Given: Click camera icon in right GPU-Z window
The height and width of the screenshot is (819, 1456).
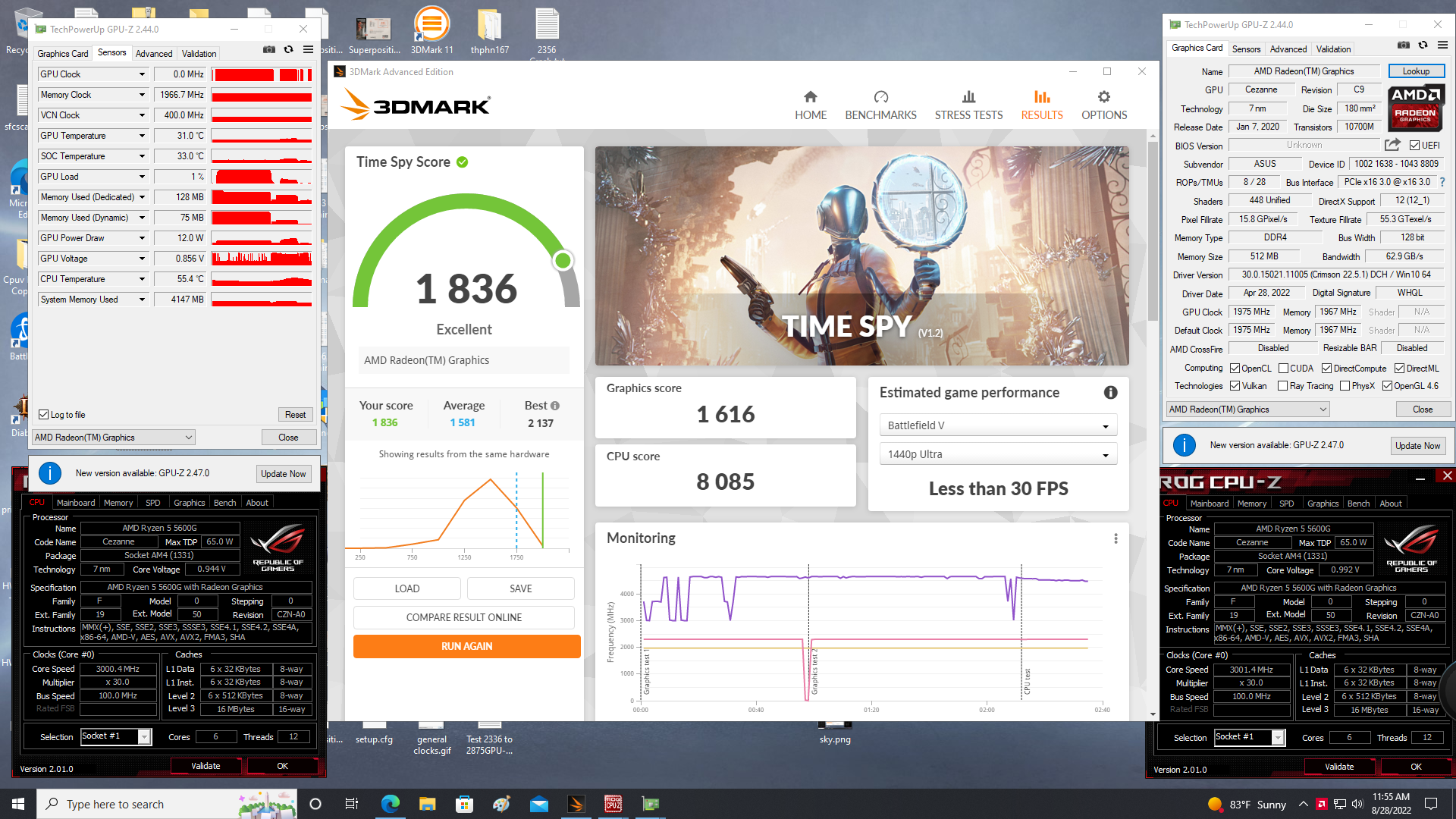Looking at the screenshot, I should [1404, 45].
